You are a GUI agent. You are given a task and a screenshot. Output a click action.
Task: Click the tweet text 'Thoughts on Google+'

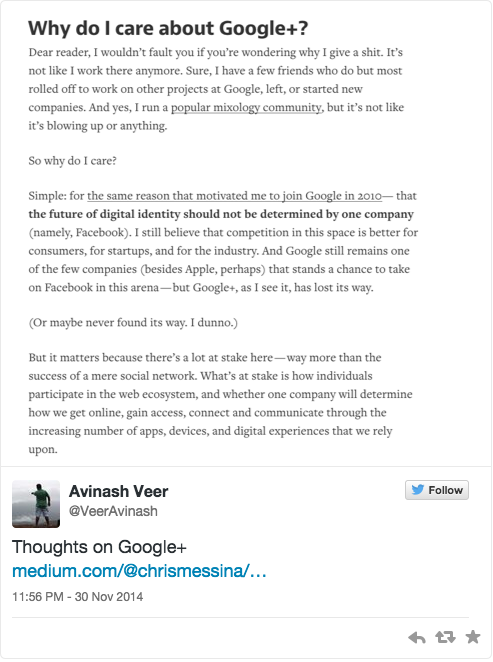coord(99,547)
